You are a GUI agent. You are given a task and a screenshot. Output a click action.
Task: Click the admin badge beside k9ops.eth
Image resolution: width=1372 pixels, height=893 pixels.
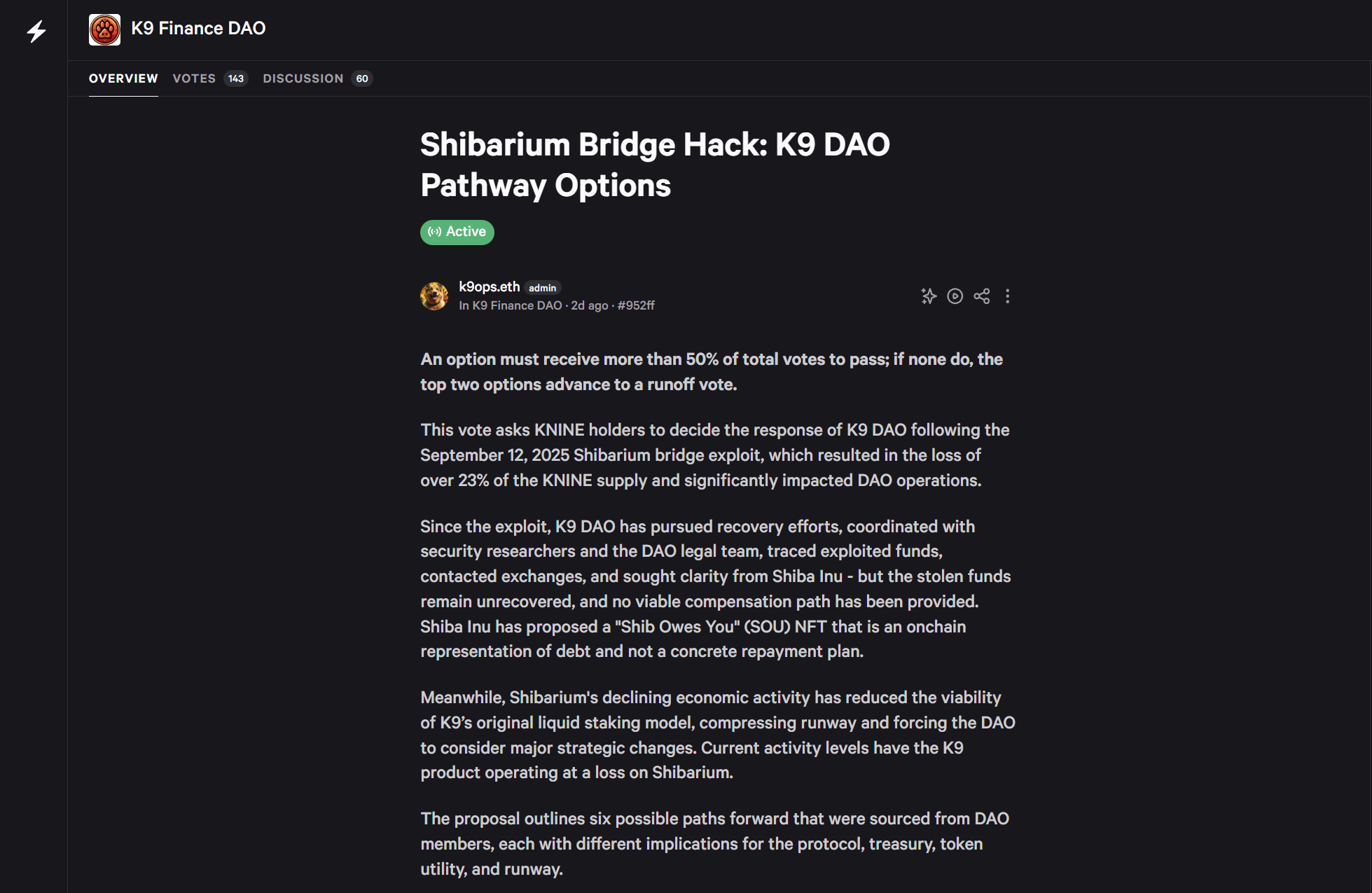coord(542,288)
